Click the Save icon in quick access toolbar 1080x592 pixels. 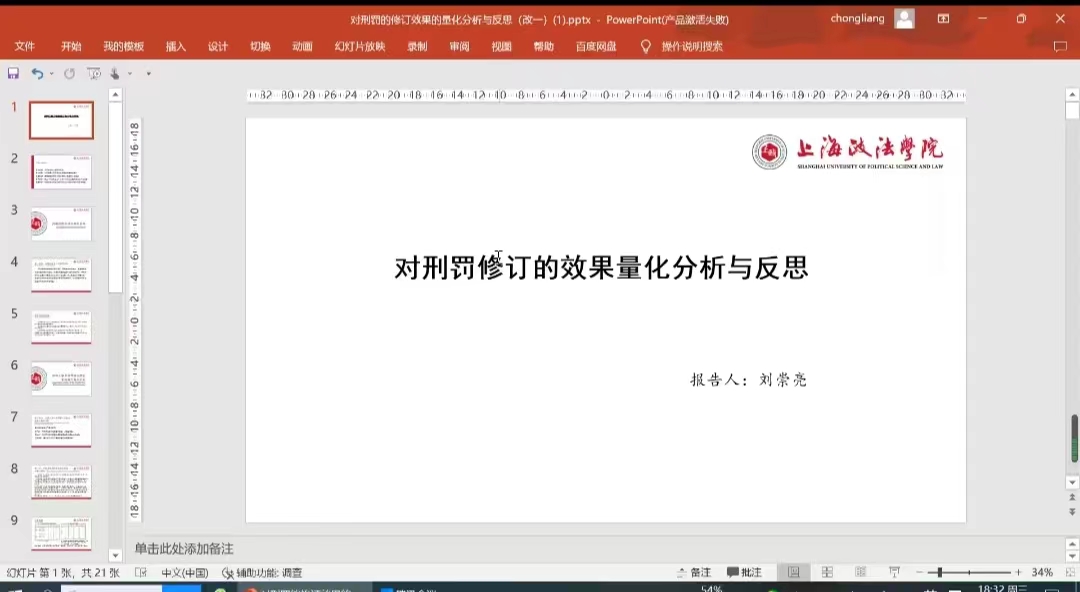tap(13, 74)
